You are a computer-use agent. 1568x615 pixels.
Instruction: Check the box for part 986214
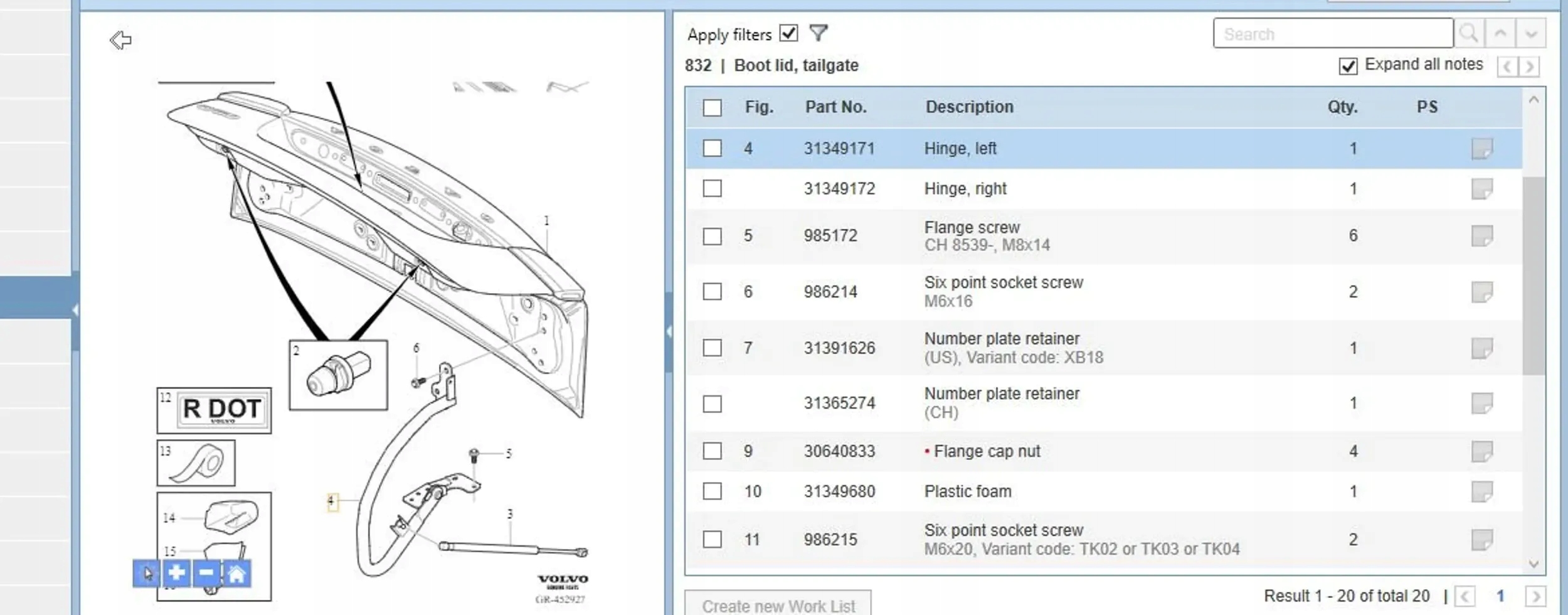tap(712, 291)
